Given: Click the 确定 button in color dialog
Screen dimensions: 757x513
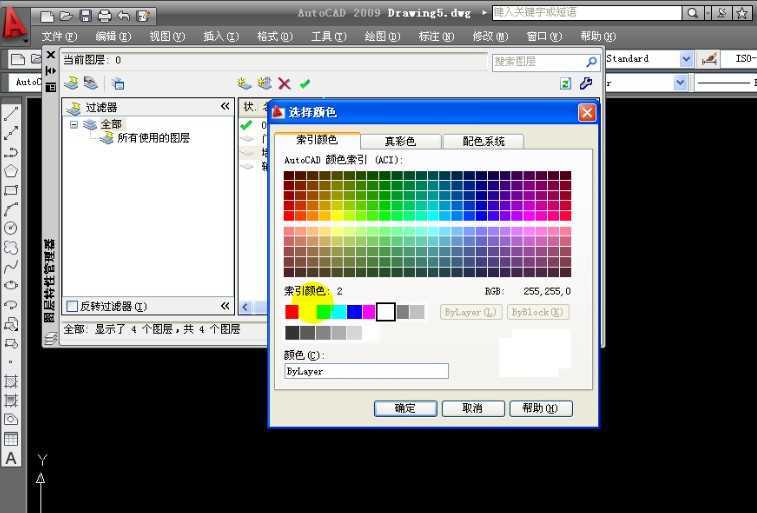Looking at the screenshot, I should pyautogui.click(x=405, y=408).
